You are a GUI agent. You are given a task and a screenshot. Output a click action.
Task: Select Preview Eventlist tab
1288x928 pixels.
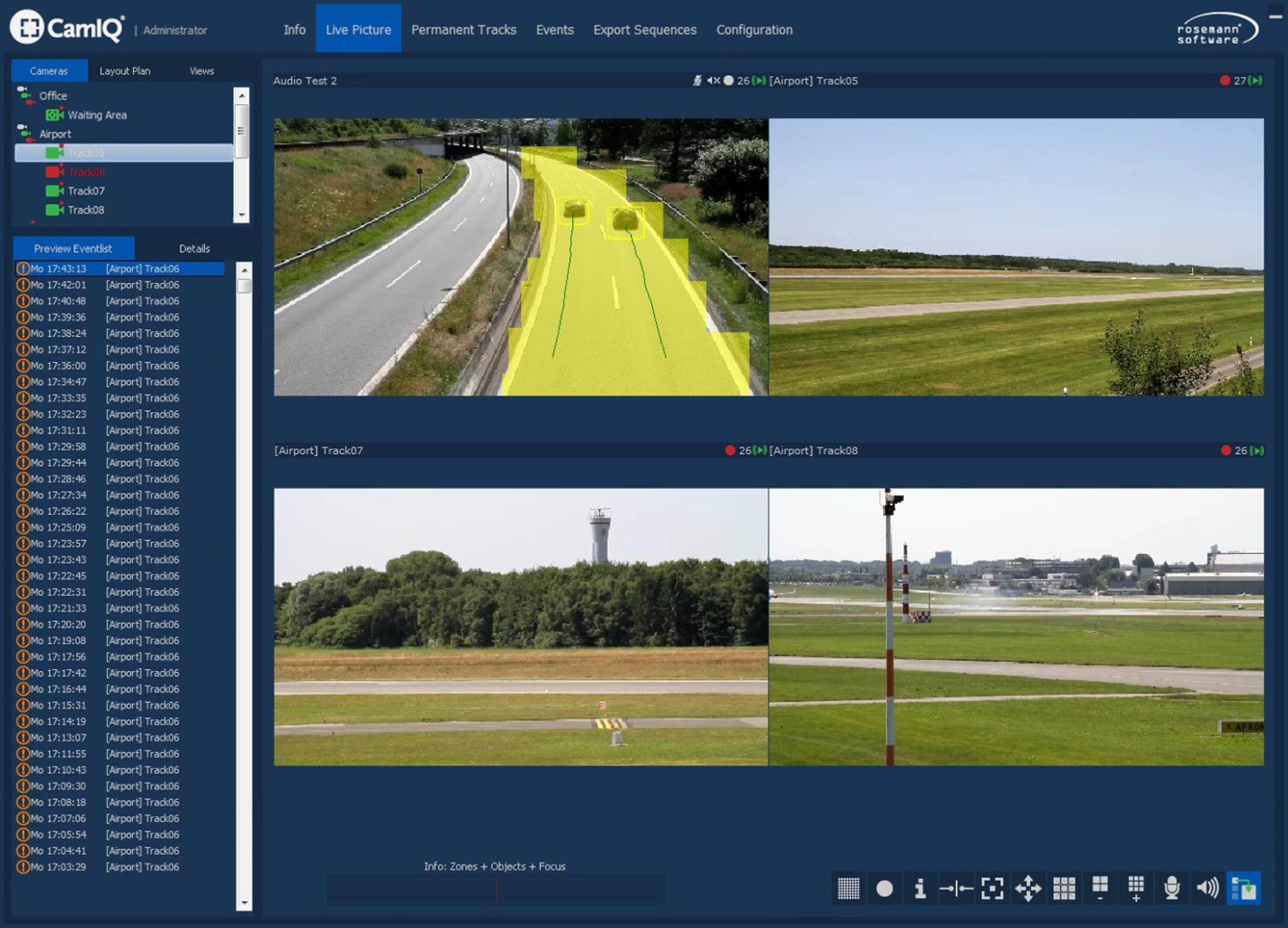(x=73, y=248)
